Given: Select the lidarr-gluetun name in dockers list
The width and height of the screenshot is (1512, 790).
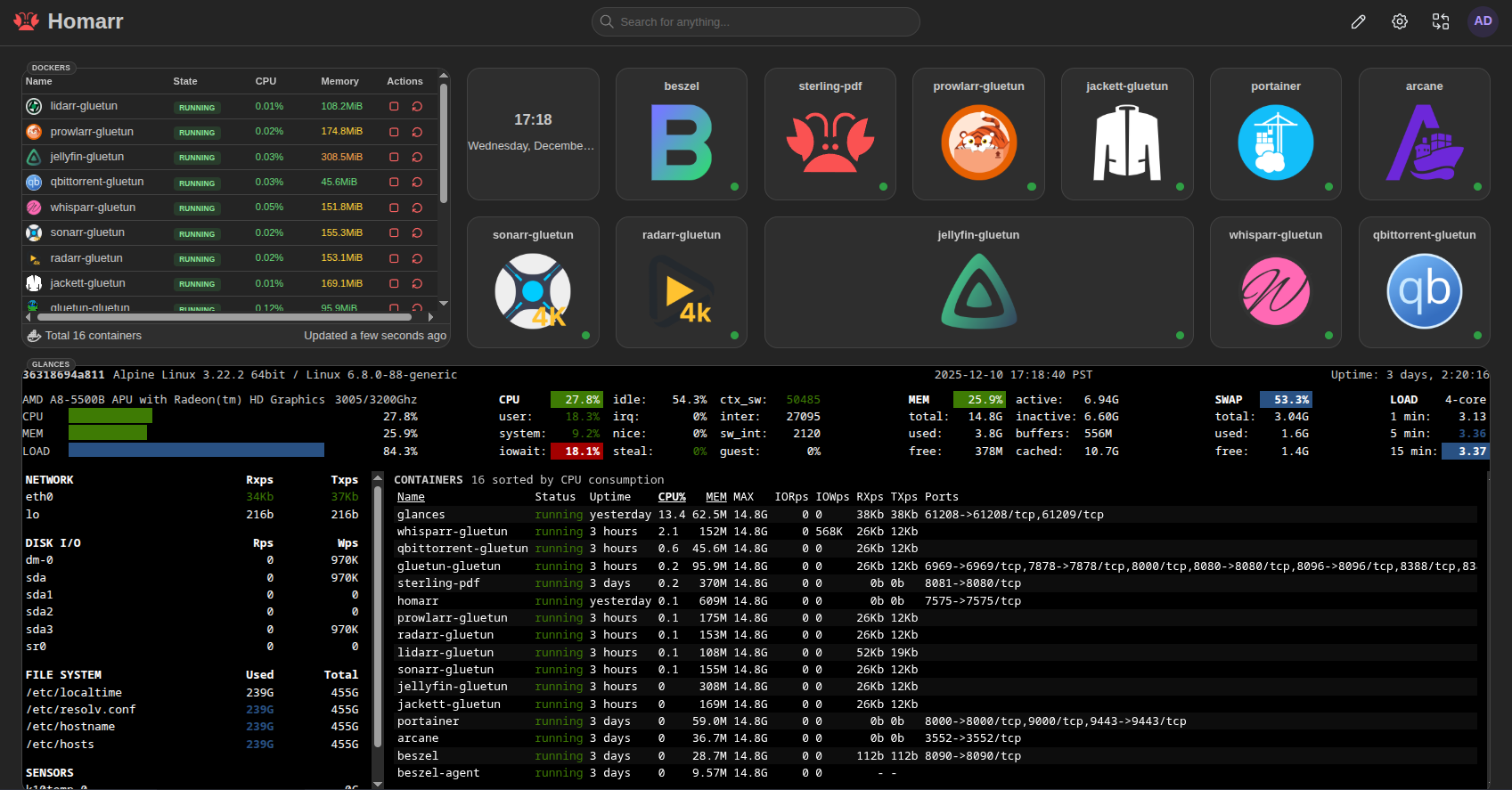Looking at the screenshot, I should click(x=84, y=106).
